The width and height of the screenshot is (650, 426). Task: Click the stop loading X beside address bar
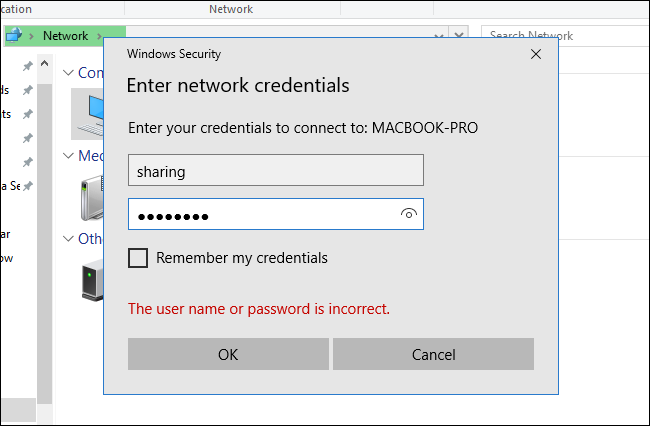coord(459,35)
